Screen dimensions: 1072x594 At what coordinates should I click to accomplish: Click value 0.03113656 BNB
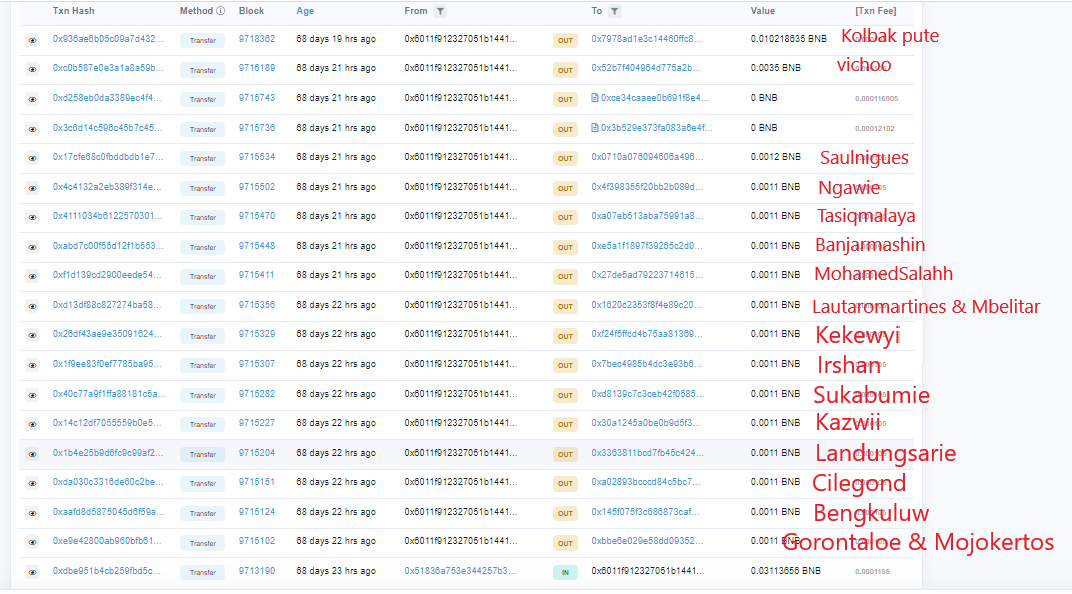click(786, 571)
